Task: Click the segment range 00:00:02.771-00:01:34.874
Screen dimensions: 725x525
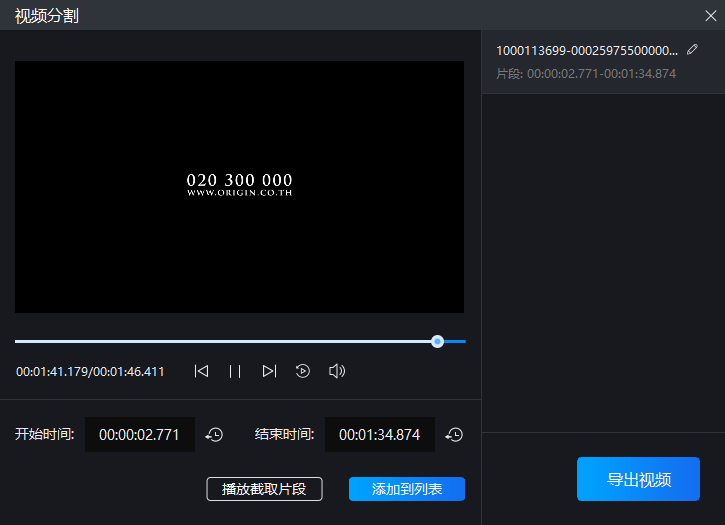Action: 602,74
